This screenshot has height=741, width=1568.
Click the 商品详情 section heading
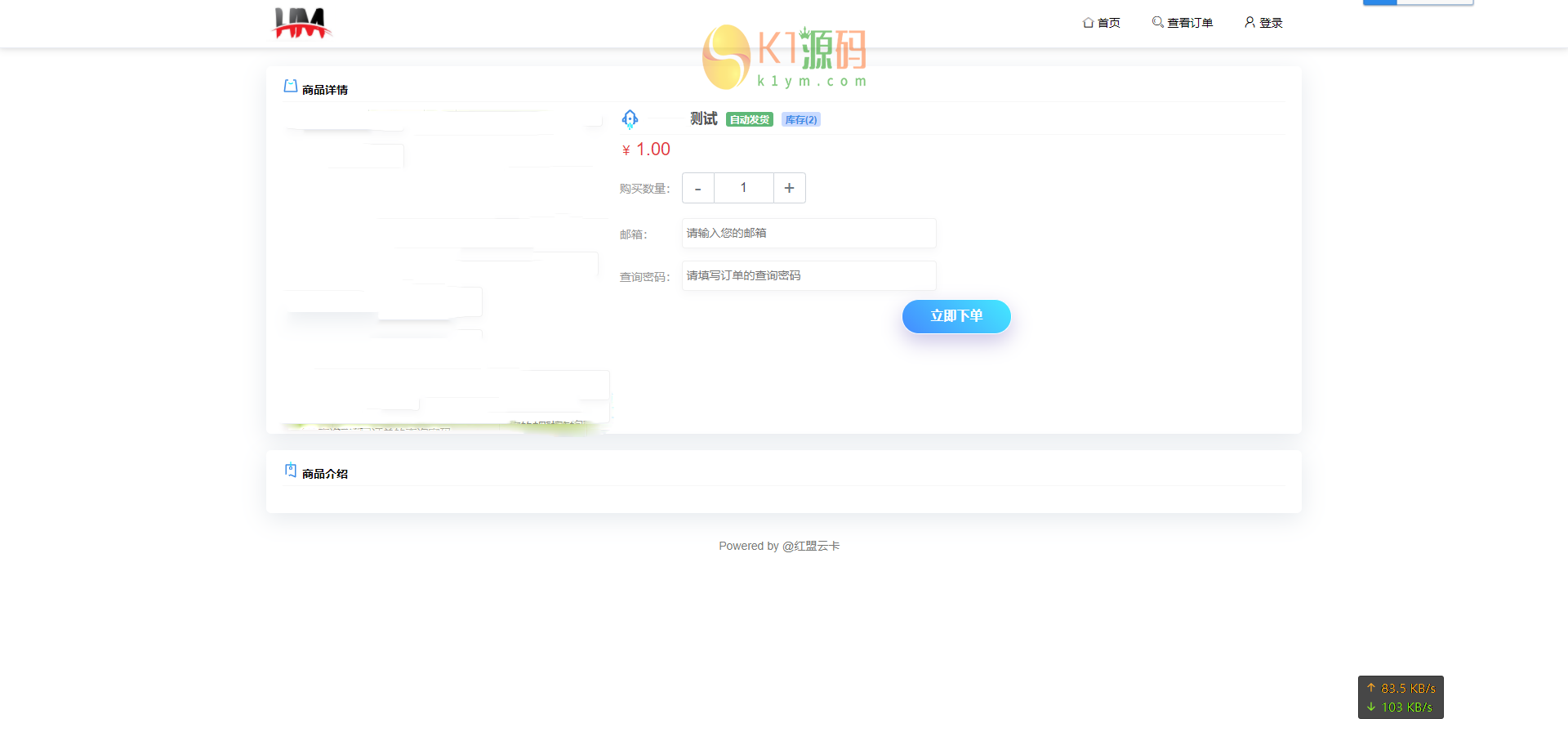click(x=325, y=90)
